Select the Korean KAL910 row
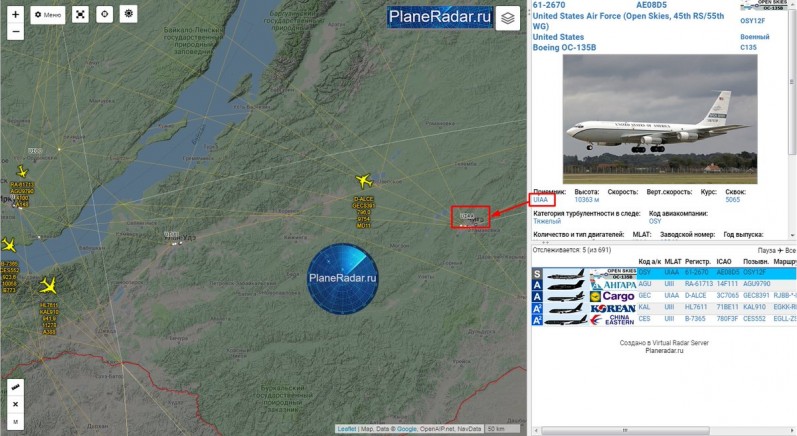797x436 pixels. pyautogui.click(x=664, y=308)
